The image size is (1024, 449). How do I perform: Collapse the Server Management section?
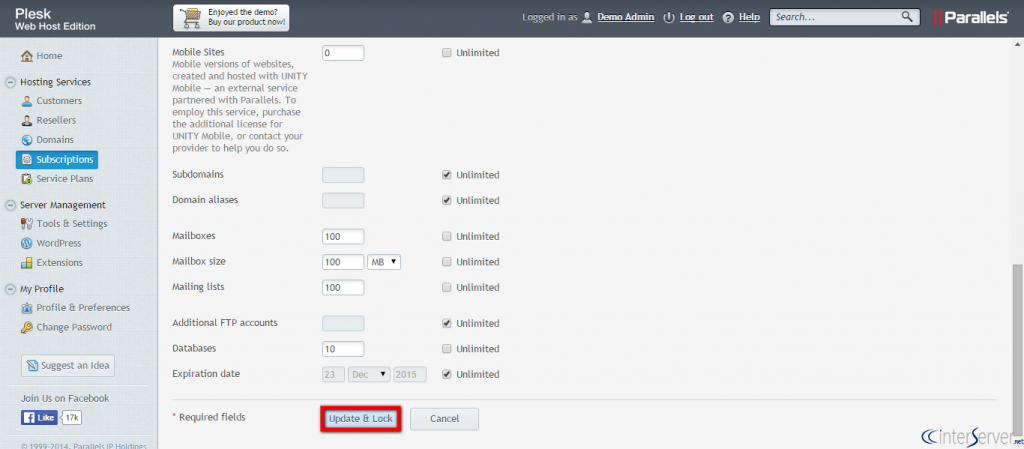tap(10, 205)
